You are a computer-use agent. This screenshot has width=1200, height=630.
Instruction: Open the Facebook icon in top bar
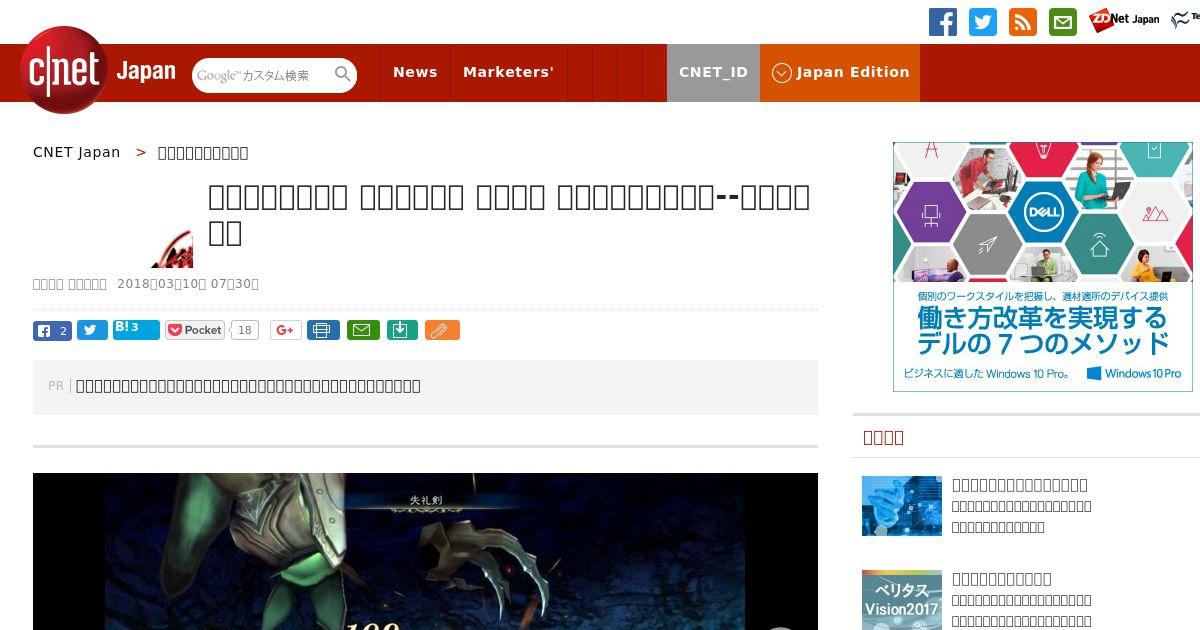click(x=943, y=22)
